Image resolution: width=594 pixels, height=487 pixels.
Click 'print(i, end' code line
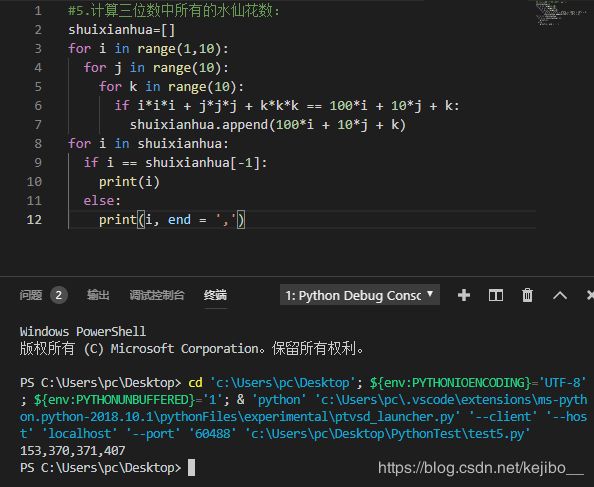coord(172,220)
